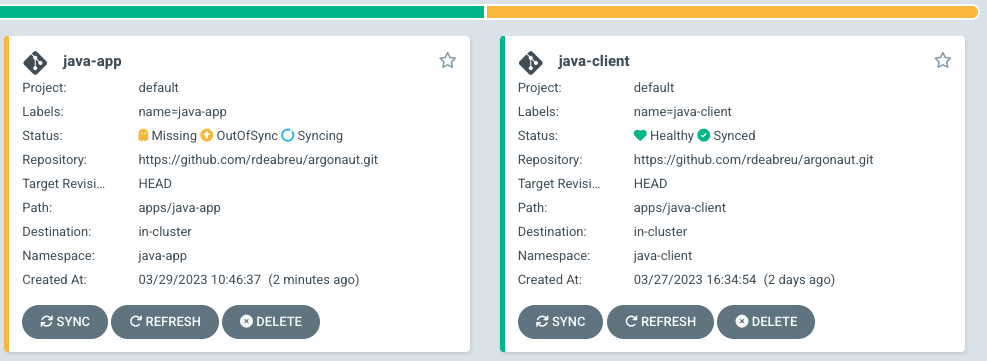Click the Healthy status text

tap(672, 135)
